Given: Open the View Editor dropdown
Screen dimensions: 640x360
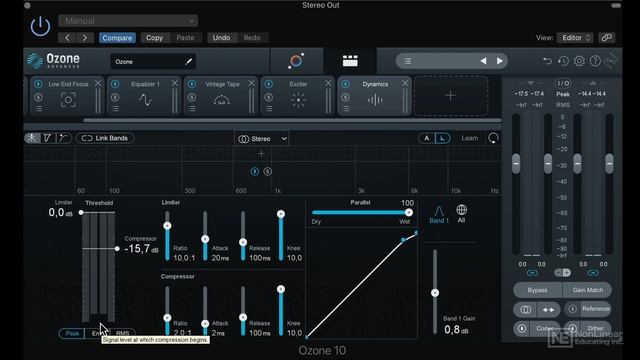Looking at the screenshot, I should click(x=575, y=38).
